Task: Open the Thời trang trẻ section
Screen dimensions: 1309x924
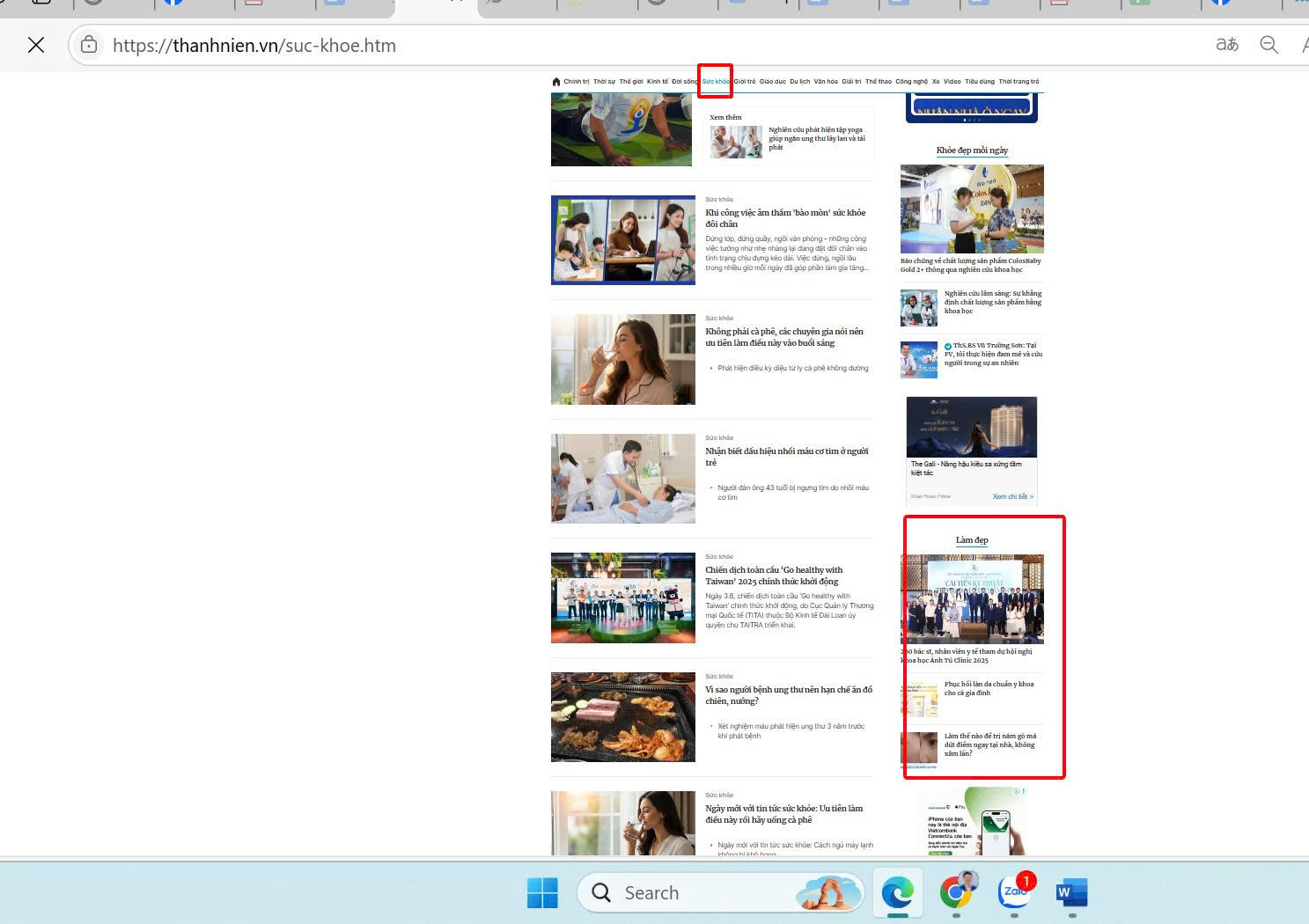Action: [x=1019, y=82]
